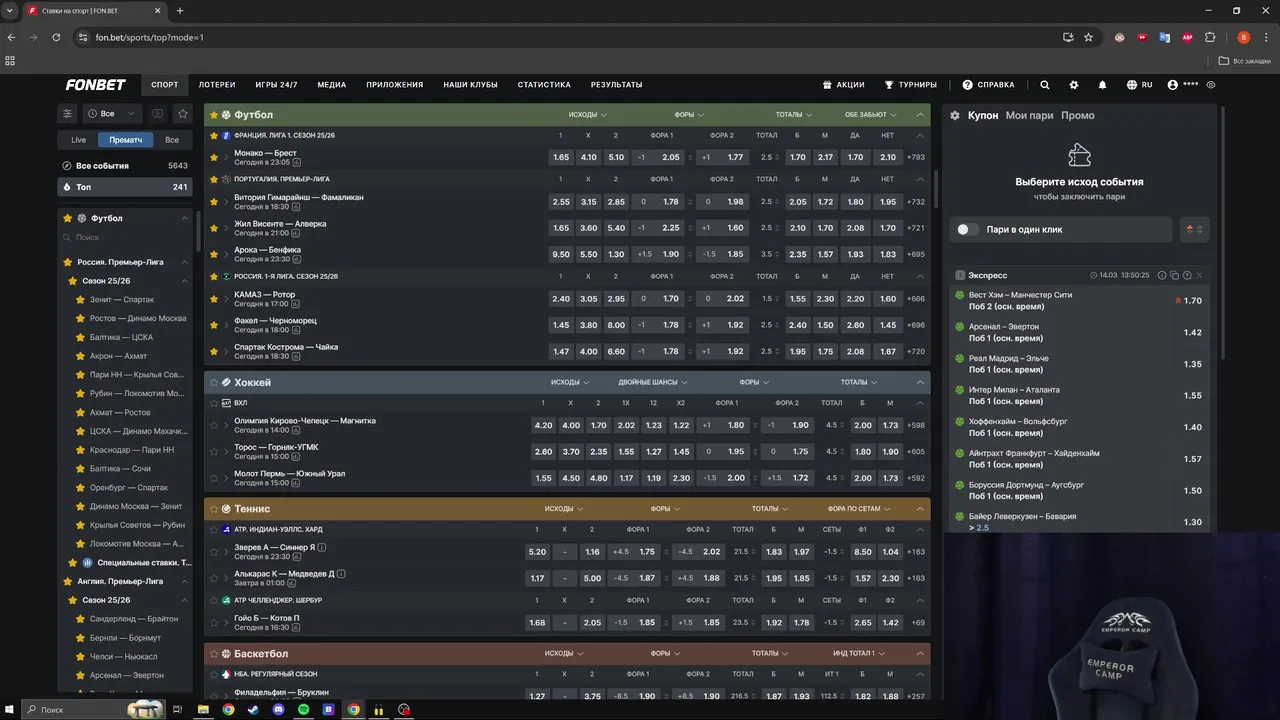Screen dimensions: 1280x720
Task: Switch to Live tab in sidebar
Action: (x=78, y=140)
